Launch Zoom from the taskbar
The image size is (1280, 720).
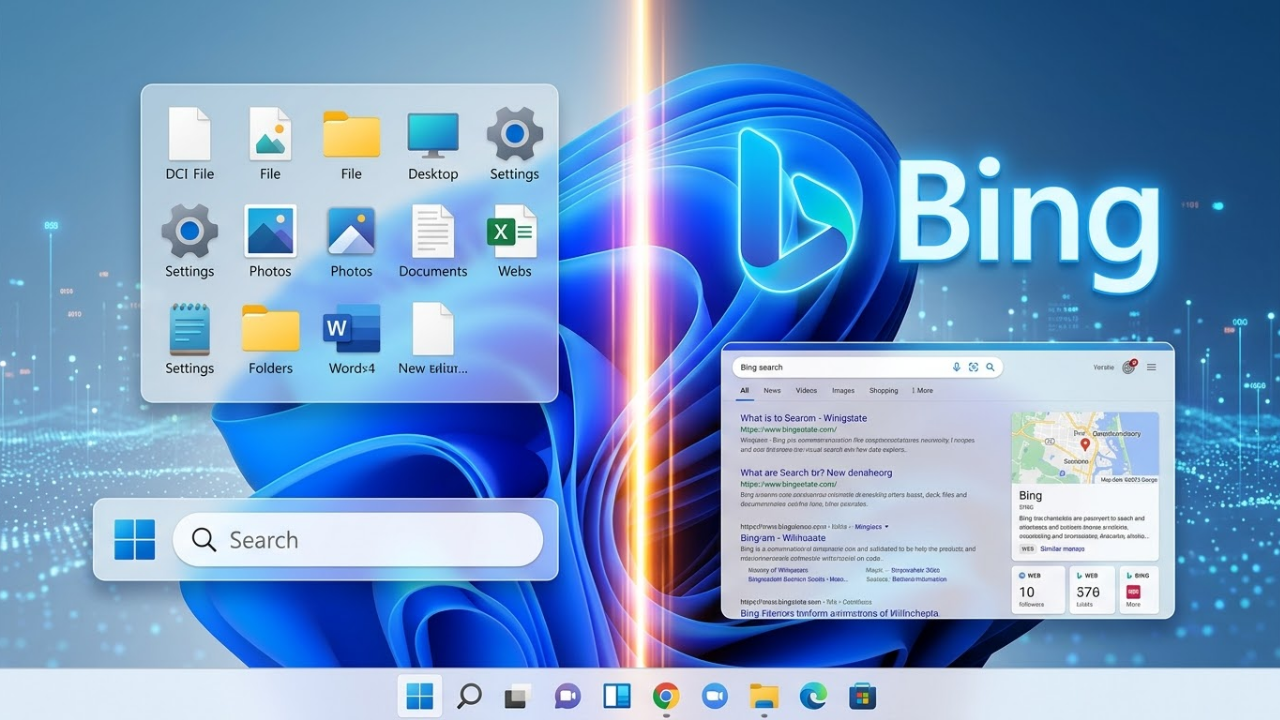715,696
